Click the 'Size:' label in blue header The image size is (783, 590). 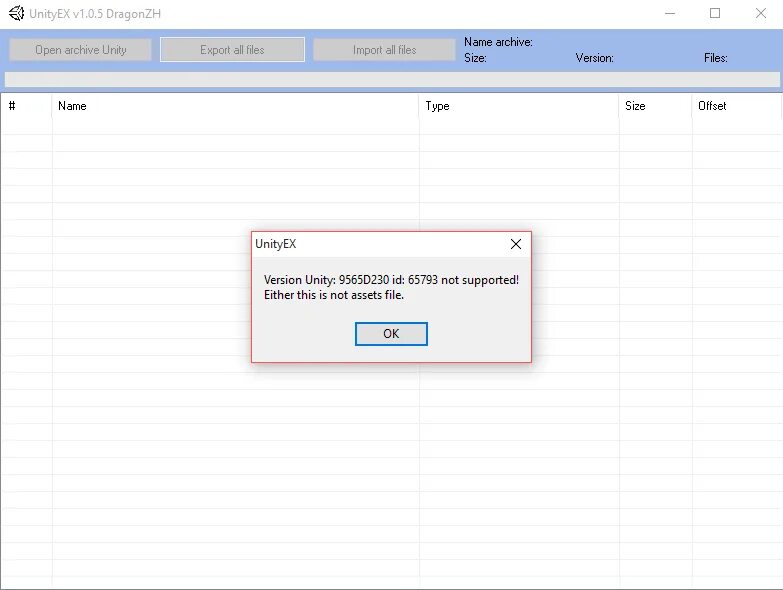[x=475, y=58]
